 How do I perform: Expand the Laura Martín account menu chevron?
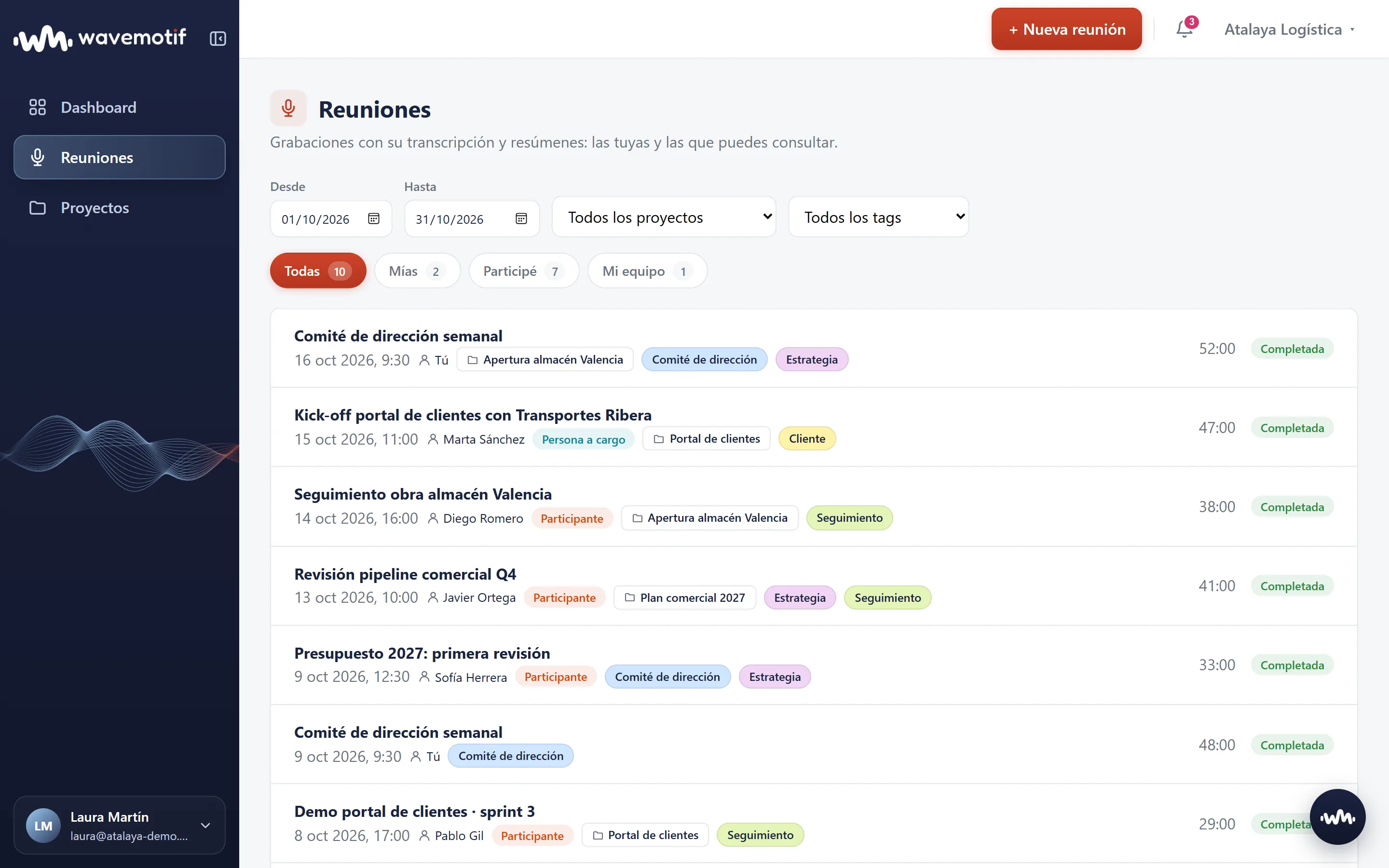pos(205,825)
